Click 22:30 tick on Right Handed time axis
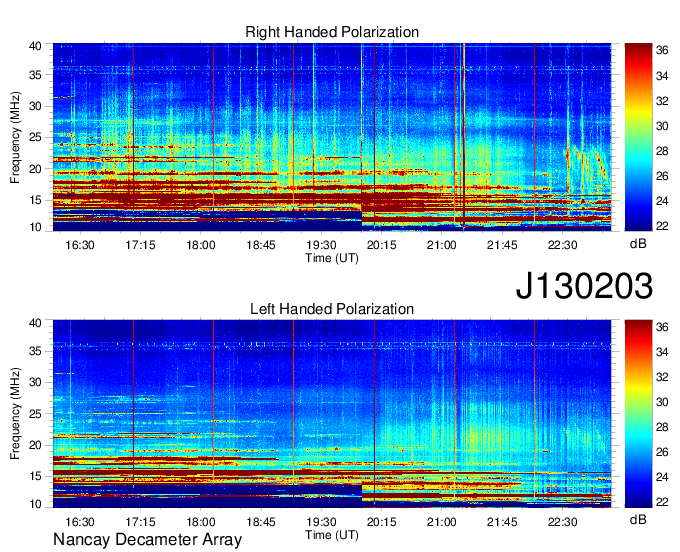The height and width of the screenshot is (552, 680). coord(562,245)
